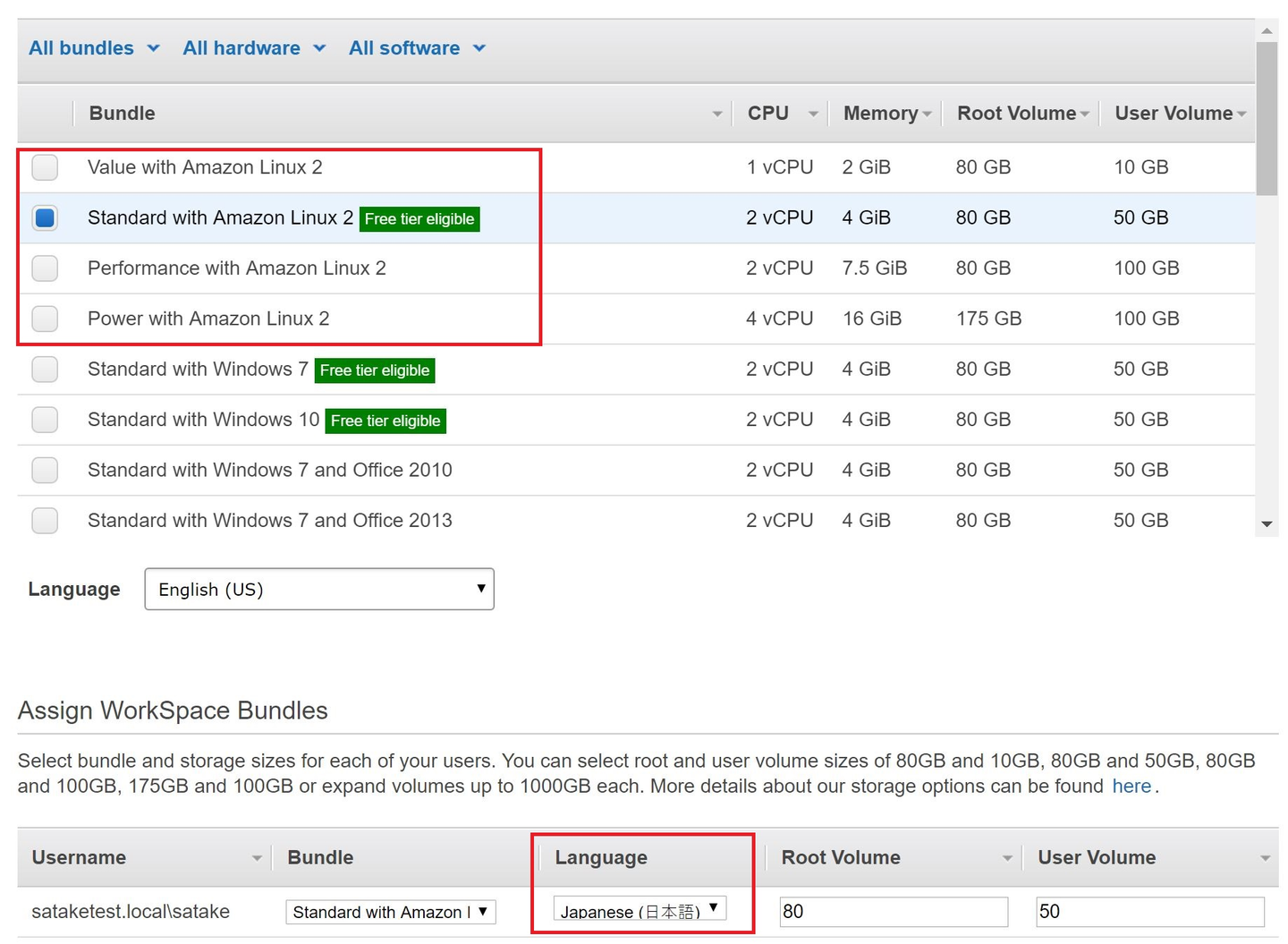Open the All software filter menu
The image size is (1288, 944).
(417, 48)
